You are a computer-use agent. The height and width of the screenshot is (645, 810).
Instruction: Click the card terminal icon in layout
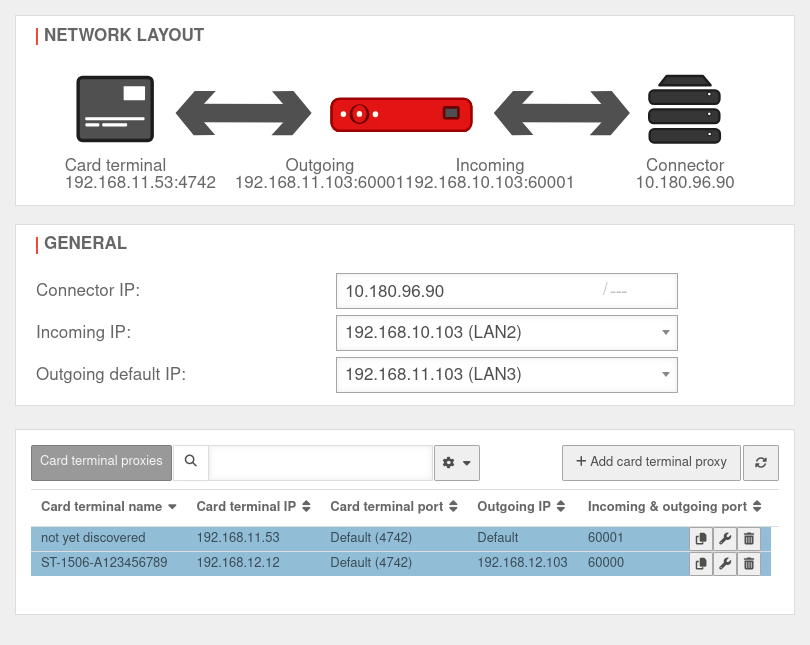pos(115,109)
